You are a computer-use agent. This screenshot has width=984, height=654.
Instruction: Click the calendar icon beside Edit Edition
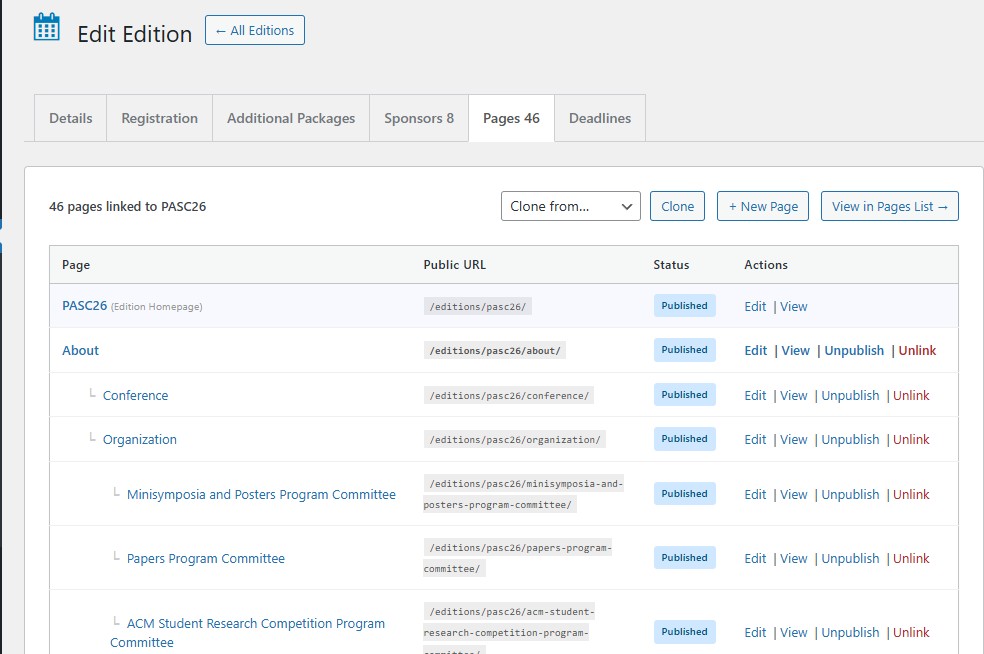point(47,27)
